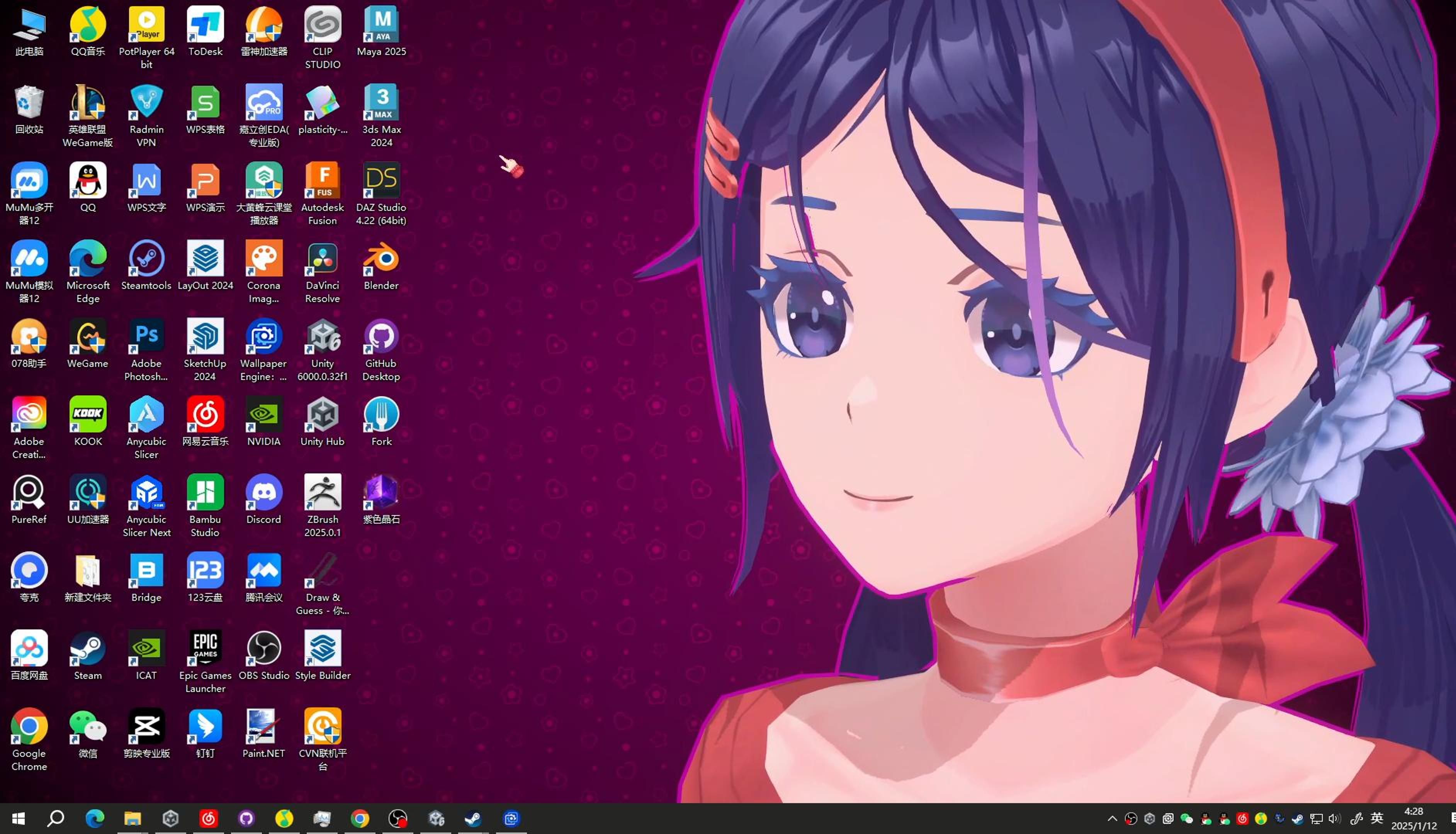Open DAZ Studio 4.22 shortcut
The image size is (1456, 834).
tap(381, 194)
